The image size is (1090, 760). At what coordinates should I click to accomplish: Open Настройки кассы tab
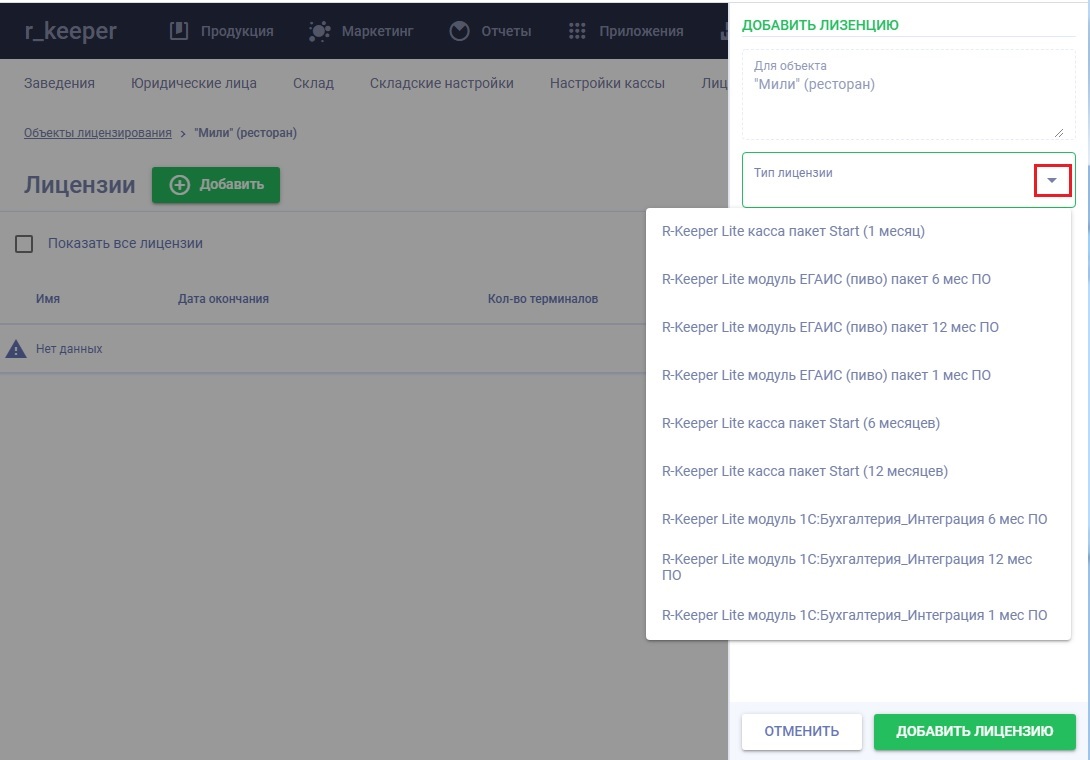point(608,83)
